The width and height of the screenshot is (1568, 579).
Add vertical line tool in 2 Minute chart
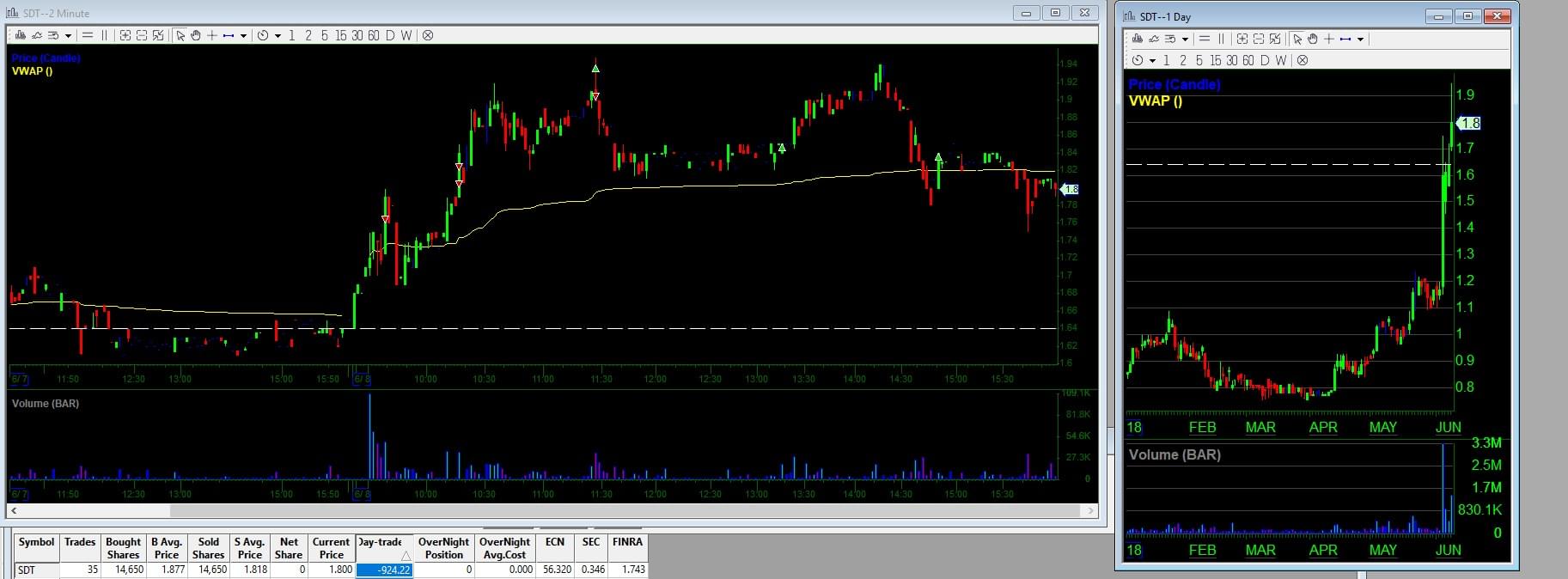click(105, 35)
